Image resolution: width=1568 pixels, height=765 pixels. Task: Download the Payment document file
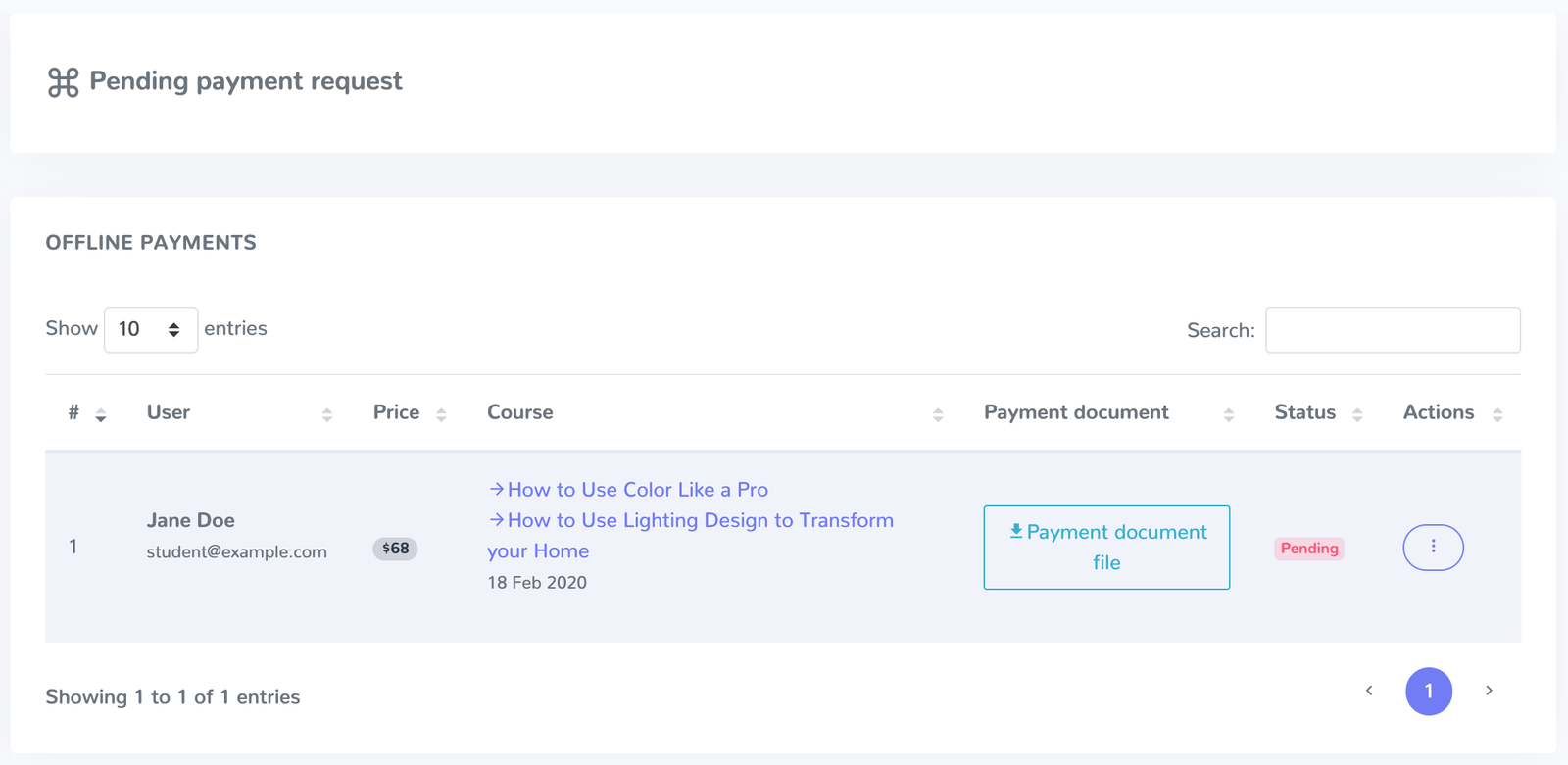click(1106, 548)
